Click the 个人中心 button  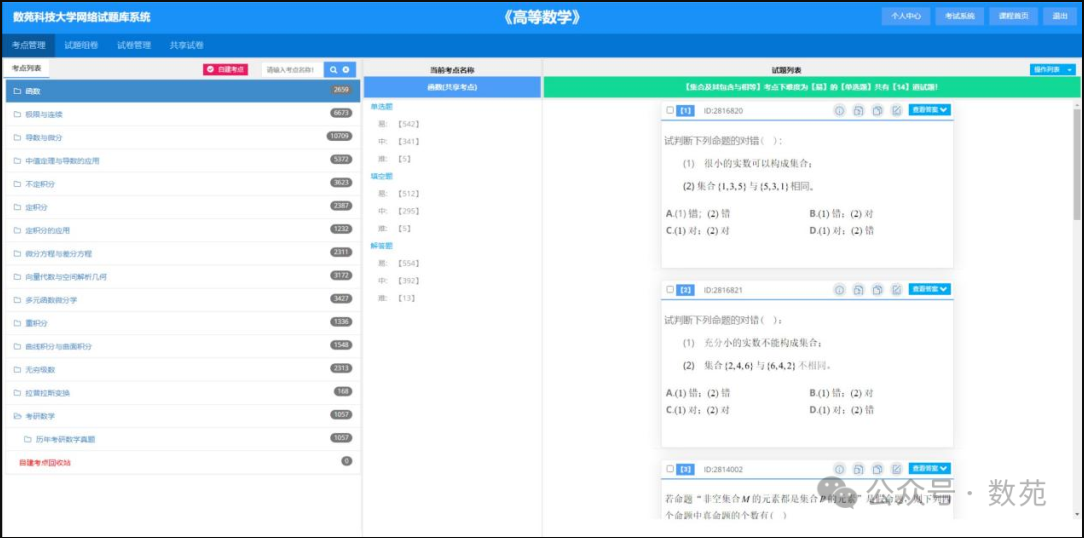coord(906,17)
